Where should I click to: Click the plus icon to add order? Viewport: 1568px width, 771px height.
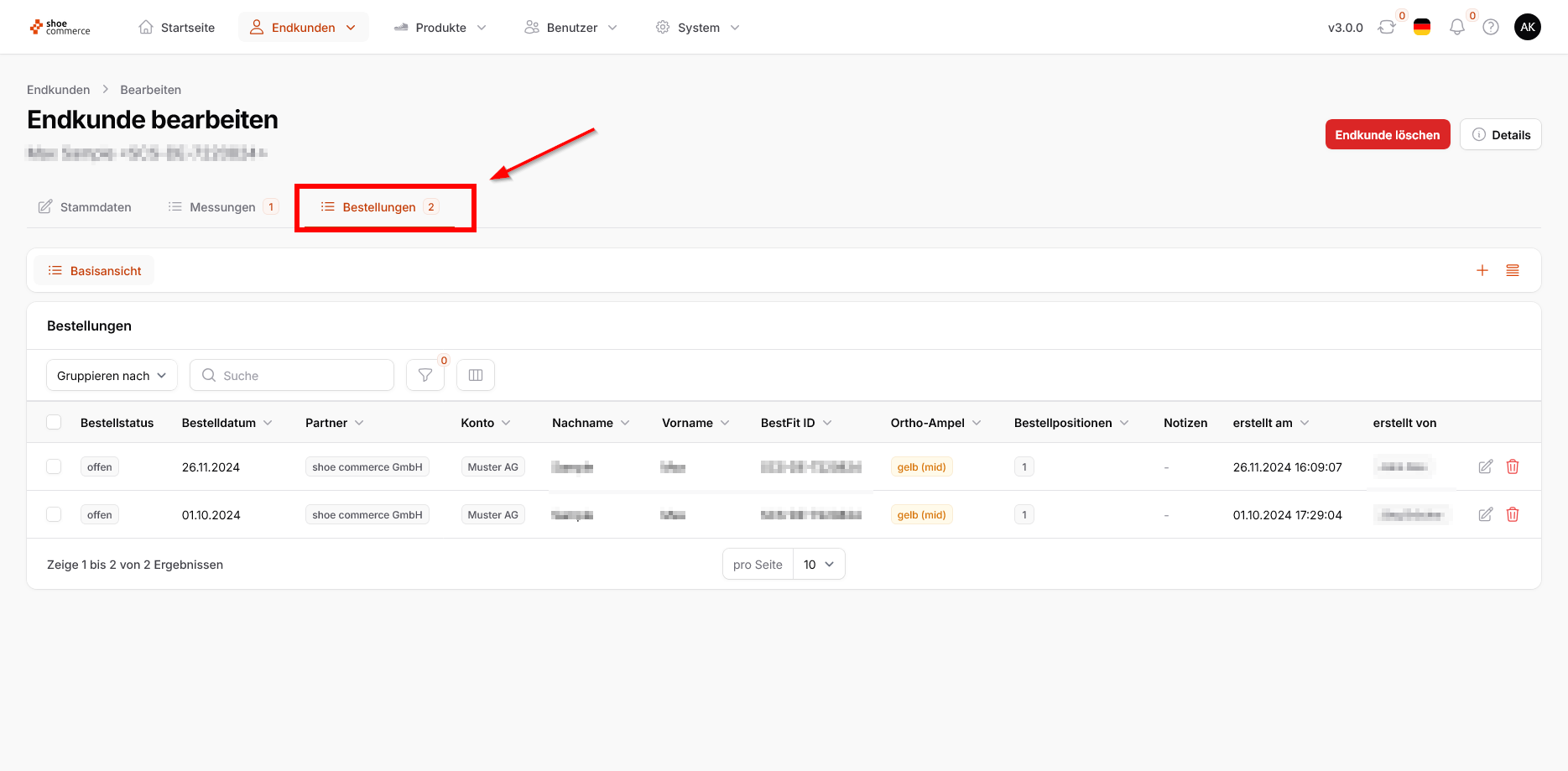pyautogui.click(x=1482, y=270)
